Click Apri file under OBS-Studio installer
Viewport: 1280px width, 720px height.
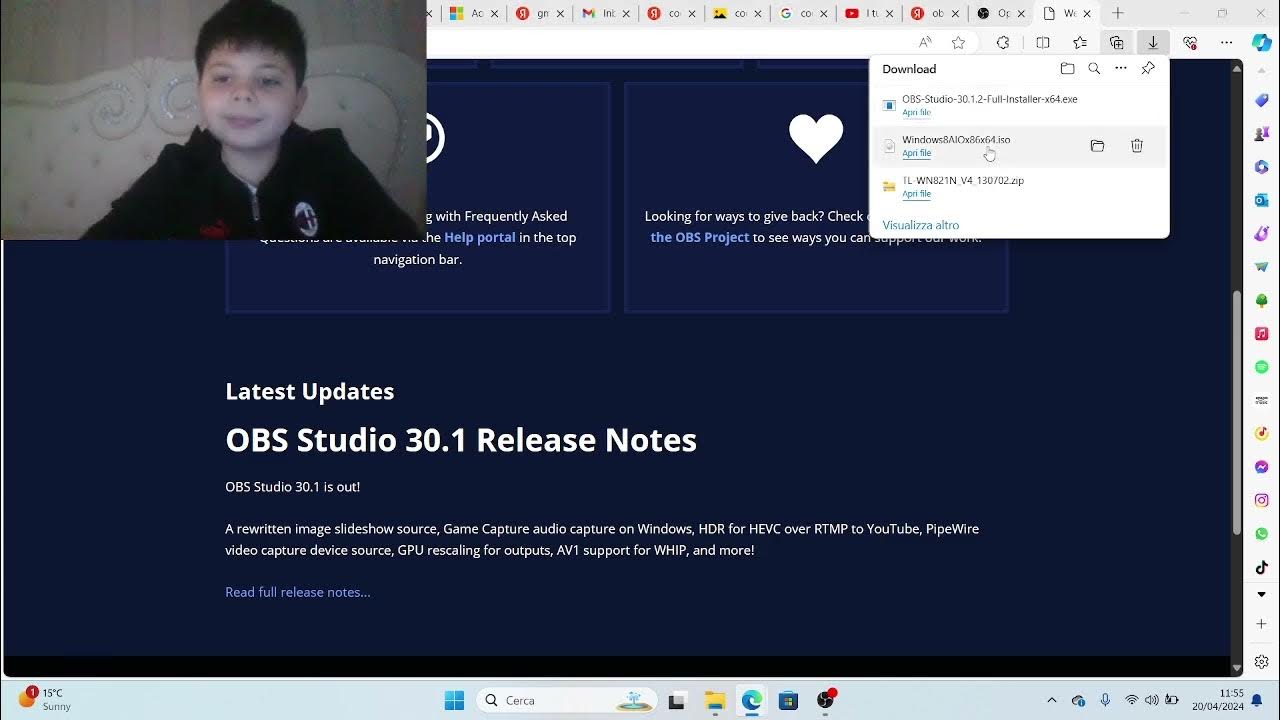(x=916, y=113)
